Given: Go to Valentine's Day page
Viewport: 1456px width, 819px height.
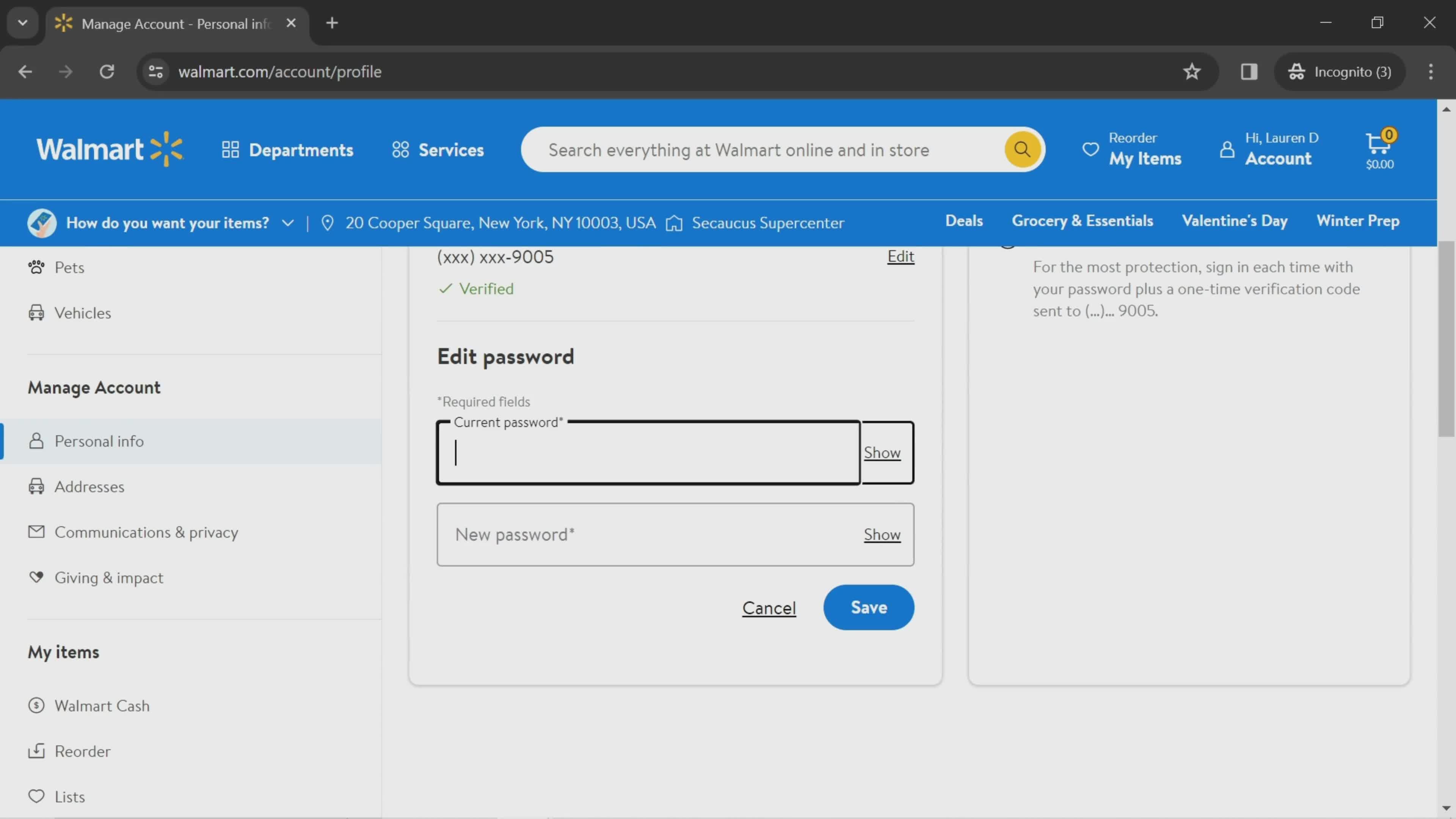Looking at the screenshot, I should (x=1235, y=221).
